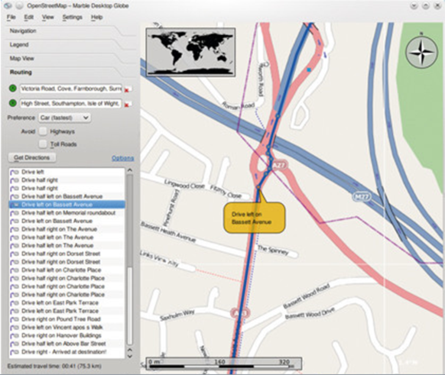Screen dimensions: 445x375
Task: Enable the Avoid Highways checkbox
Action: click(x=43, y=131)
